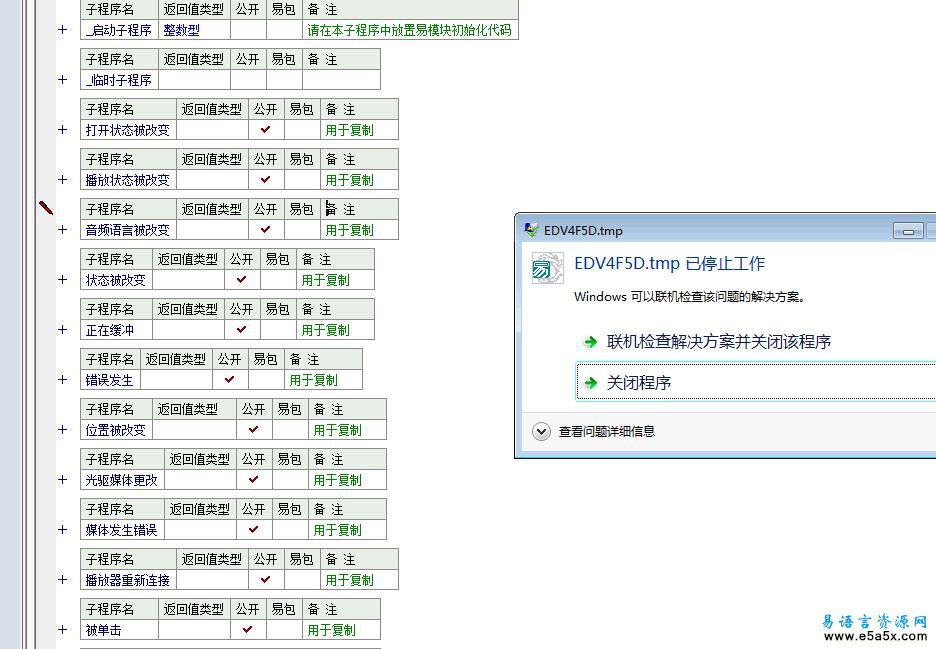Toggle 公开 checkmark for 光驱媒体更改

pos(254,479)
